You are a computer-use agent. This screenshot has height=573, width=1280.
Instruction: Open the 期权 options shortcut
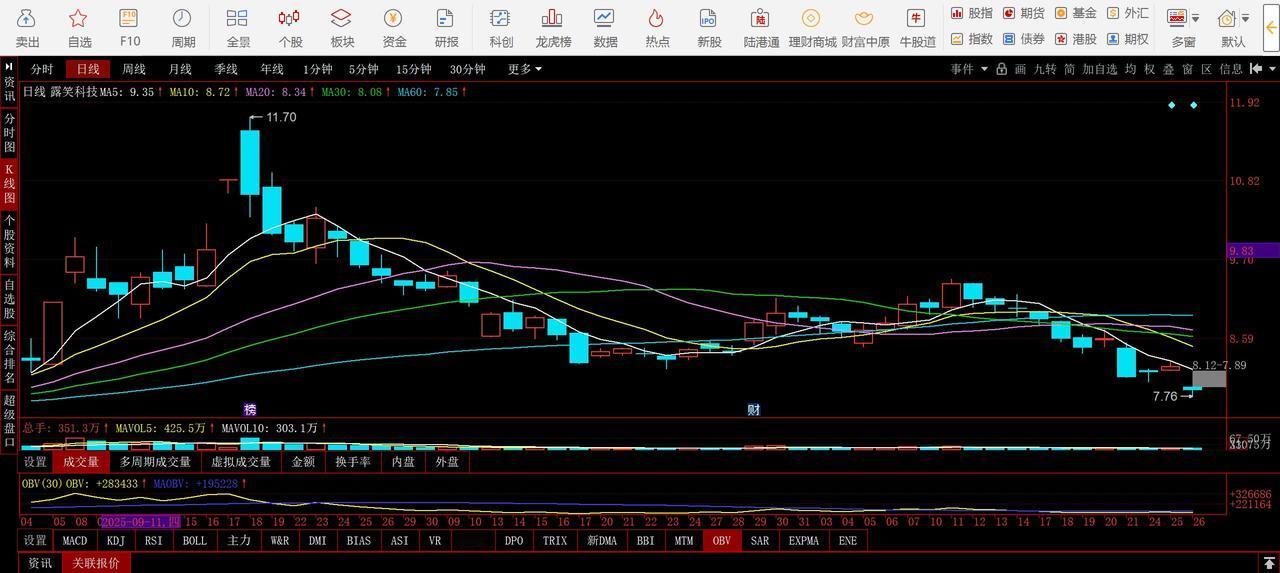click(x=1128, y=39)
